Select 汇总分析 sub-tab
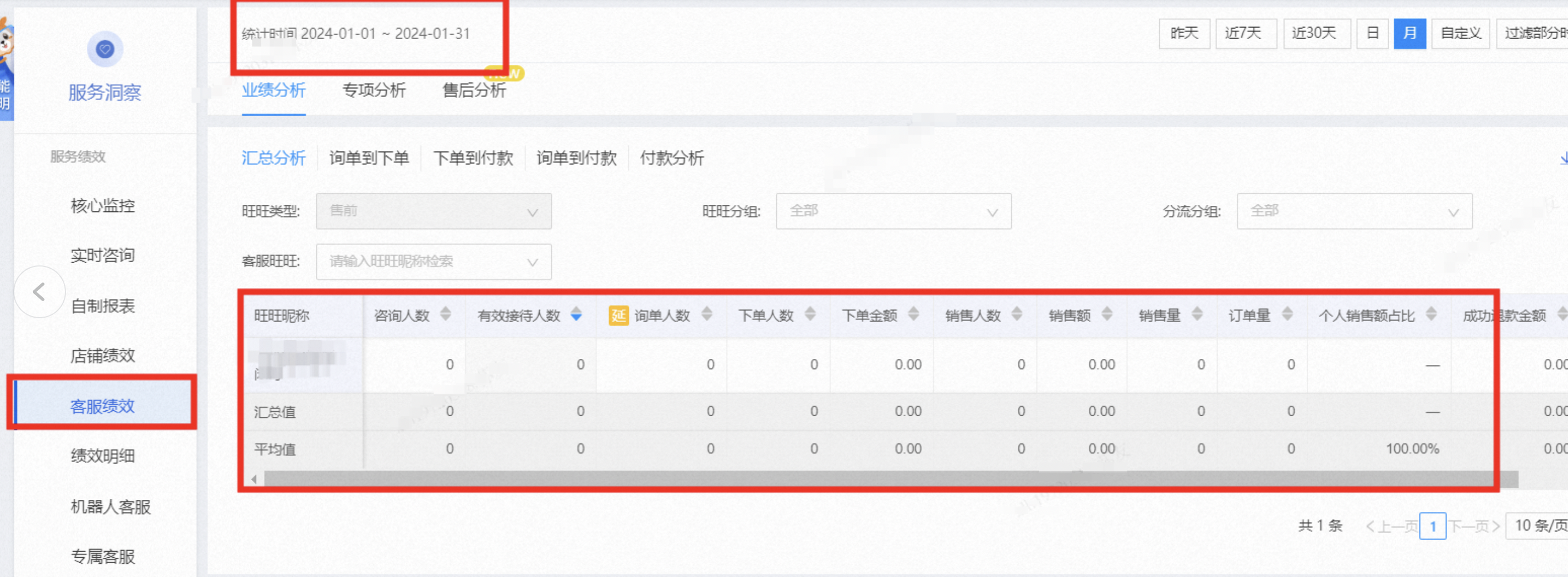The image size is (1568, 577). 273,159
